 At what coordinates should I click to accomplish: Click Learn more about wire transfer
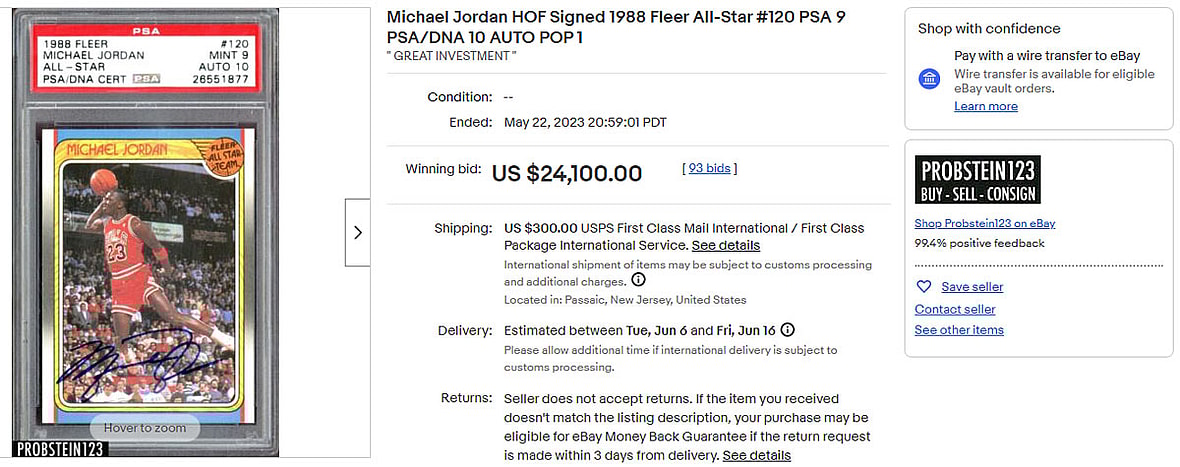click(985, 106)
